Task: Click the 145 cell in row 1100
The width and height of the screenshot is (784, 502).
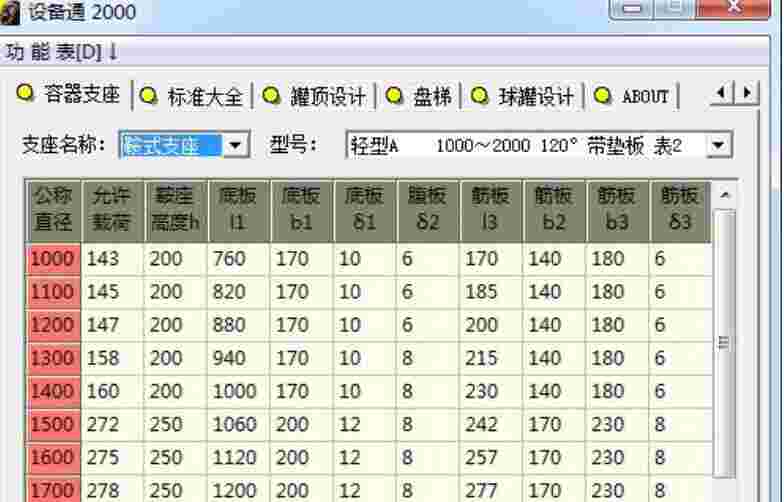Action: pos(112,292)
